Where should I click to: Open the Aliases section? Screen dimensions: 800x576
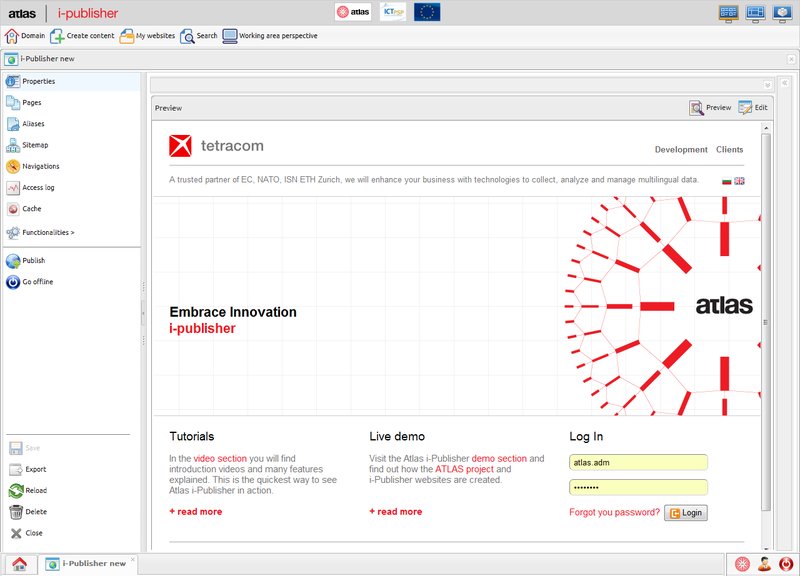click(x=71, y=124)
